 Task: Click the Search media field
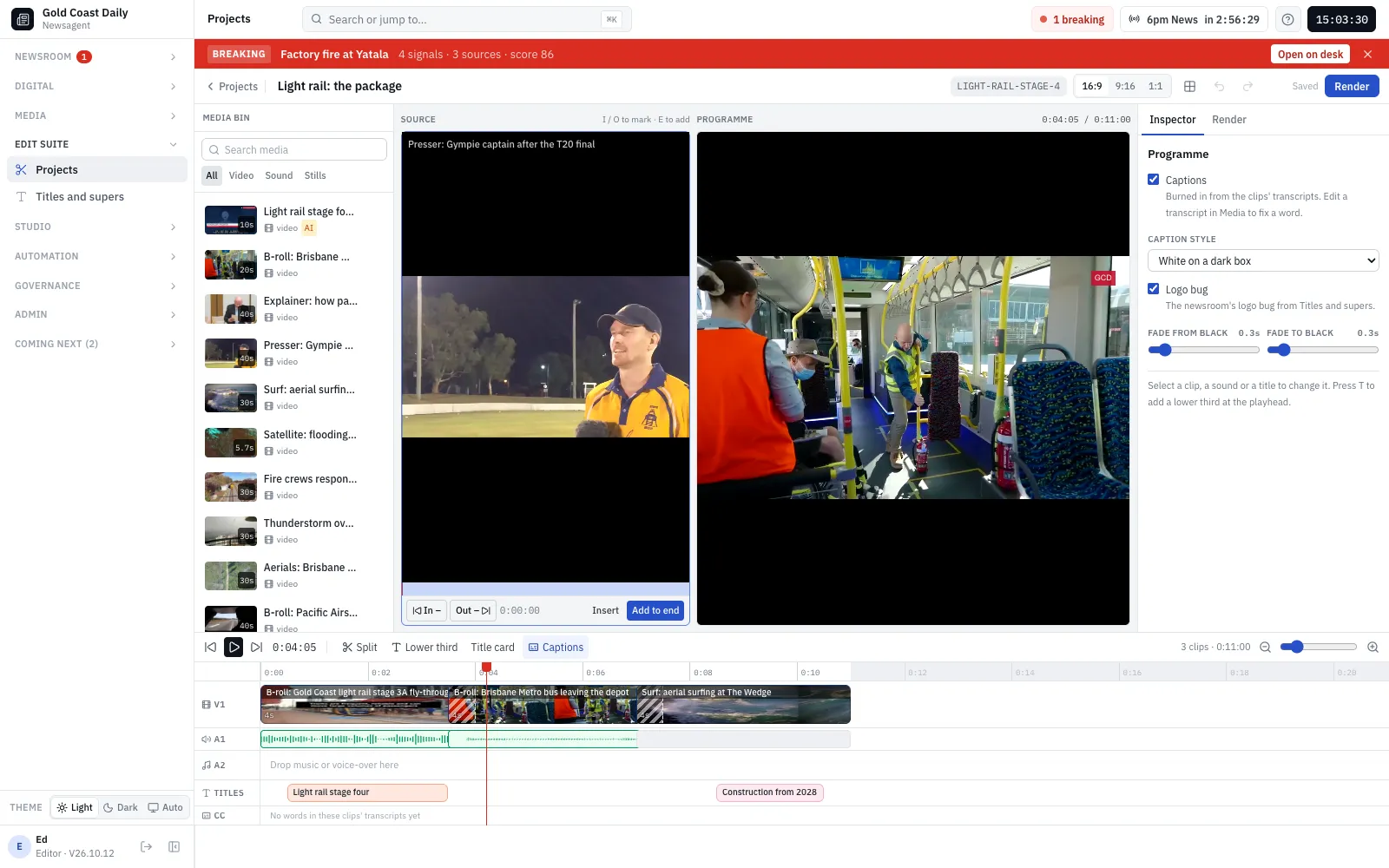pyautogui.click(x=294, y=149)
